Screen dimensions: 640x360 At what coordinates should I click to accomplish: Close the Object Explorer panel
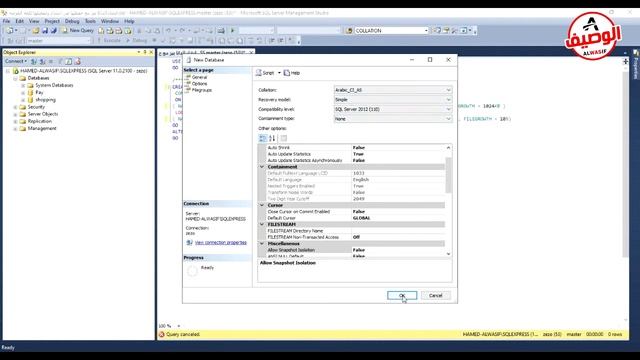pos(151,52)
